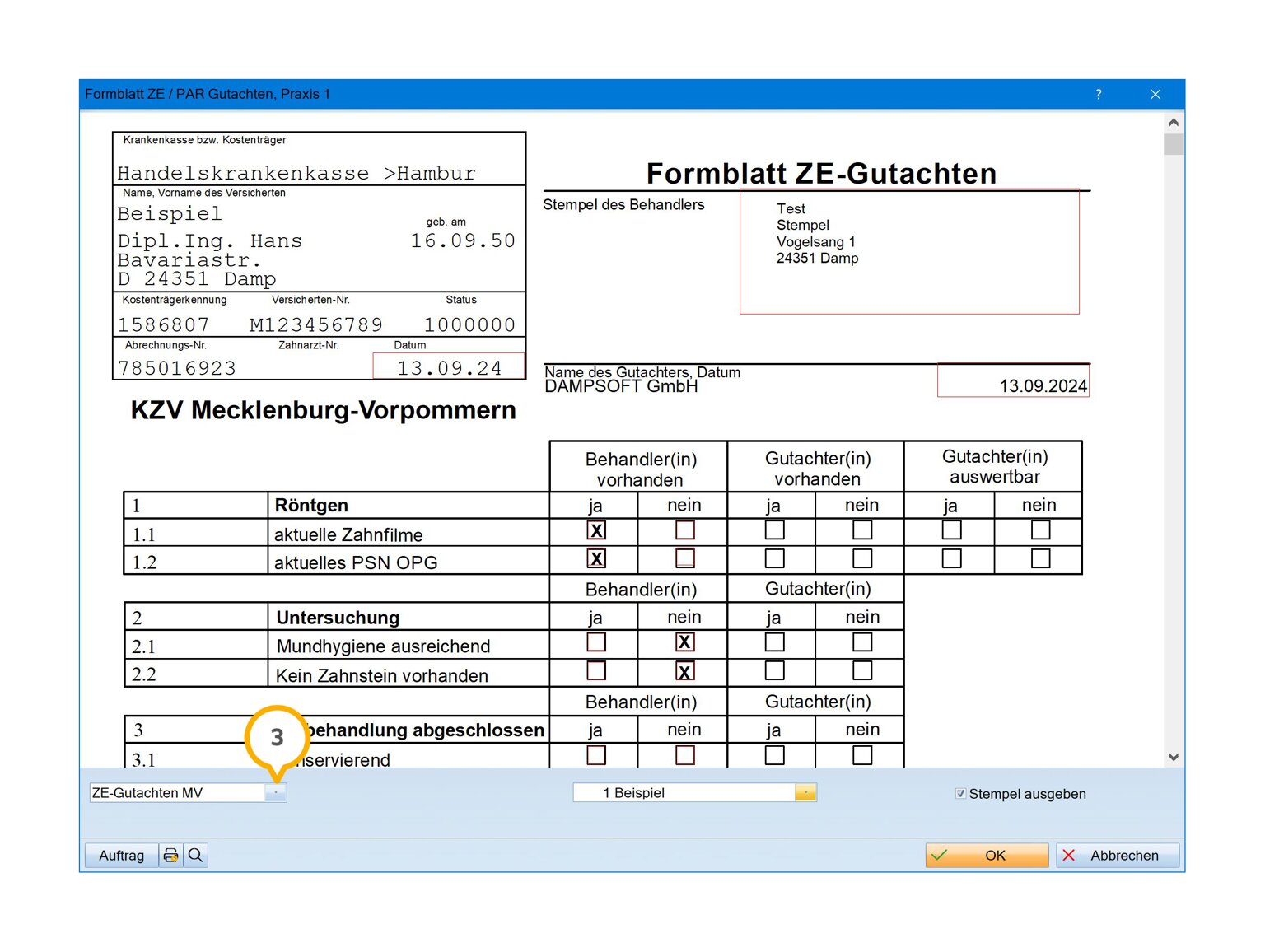Click the KZV Mecklenburg-Vorpommern heading
Viewport: 1265px width, 952px height.
pyautogui.click(x=324, y=410)
